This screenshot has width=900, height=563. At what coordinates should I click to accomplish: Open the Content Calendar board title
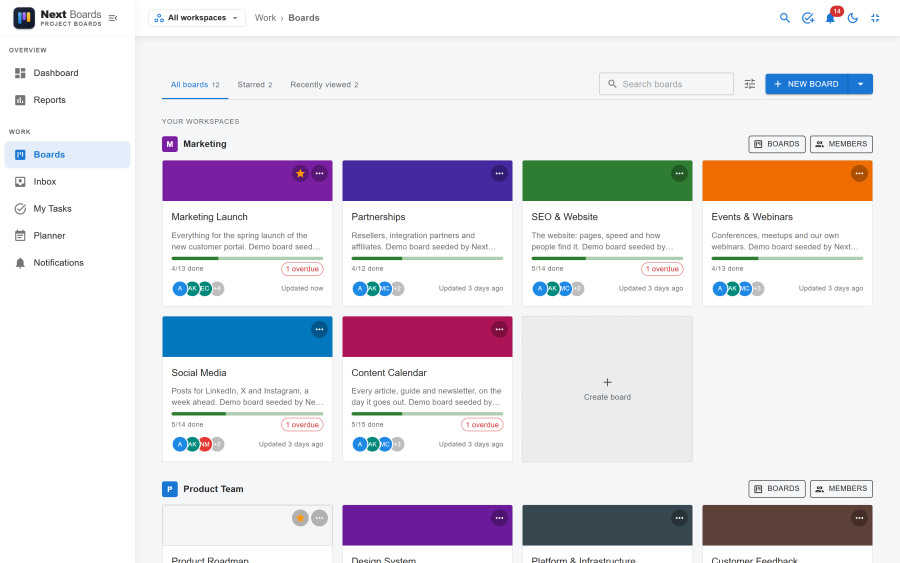[389, 373]
